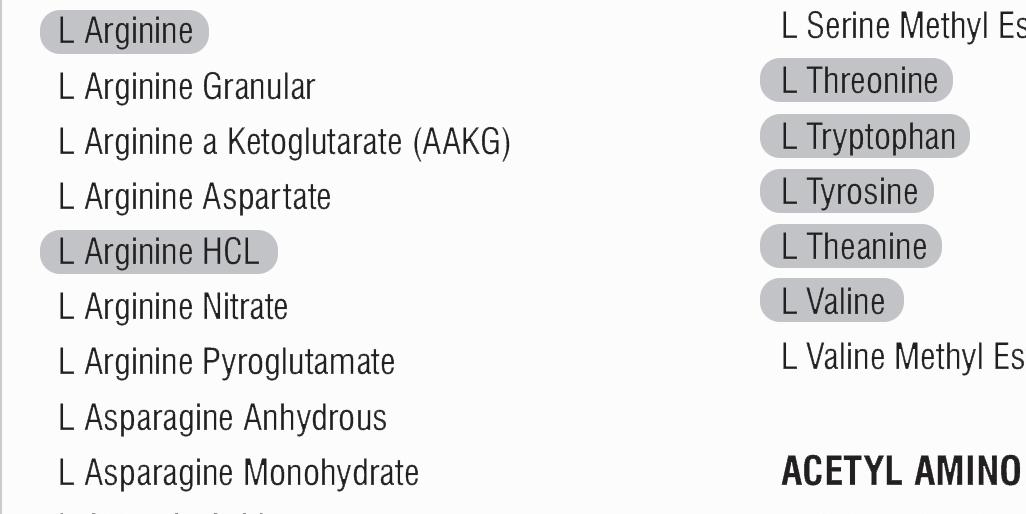The width and height of the screenshot is (1026, 514).
Task: Click the L Valine pill
Action: pos(832,300)
